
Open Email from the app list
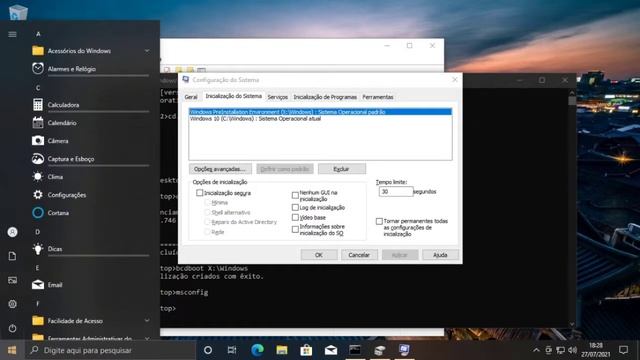(91, 284)
